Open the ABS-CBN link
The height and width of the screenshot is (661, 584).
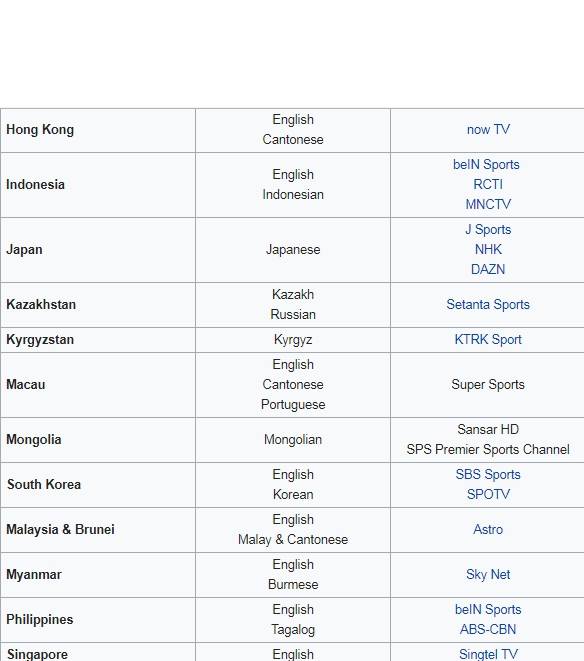click(x=488, y=629)
